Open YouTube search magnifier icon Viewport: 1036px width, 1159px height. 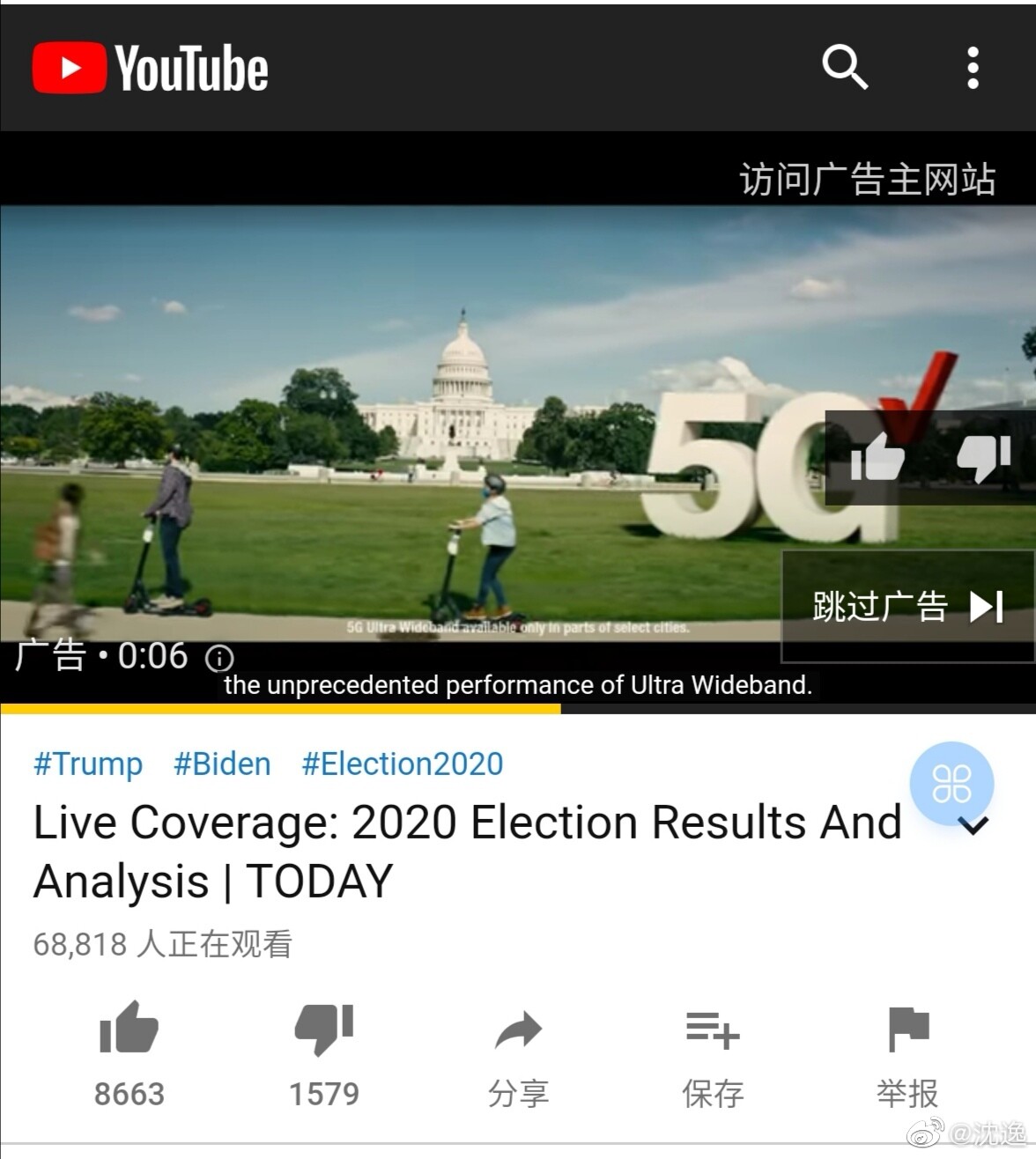(x=845, y=68)
